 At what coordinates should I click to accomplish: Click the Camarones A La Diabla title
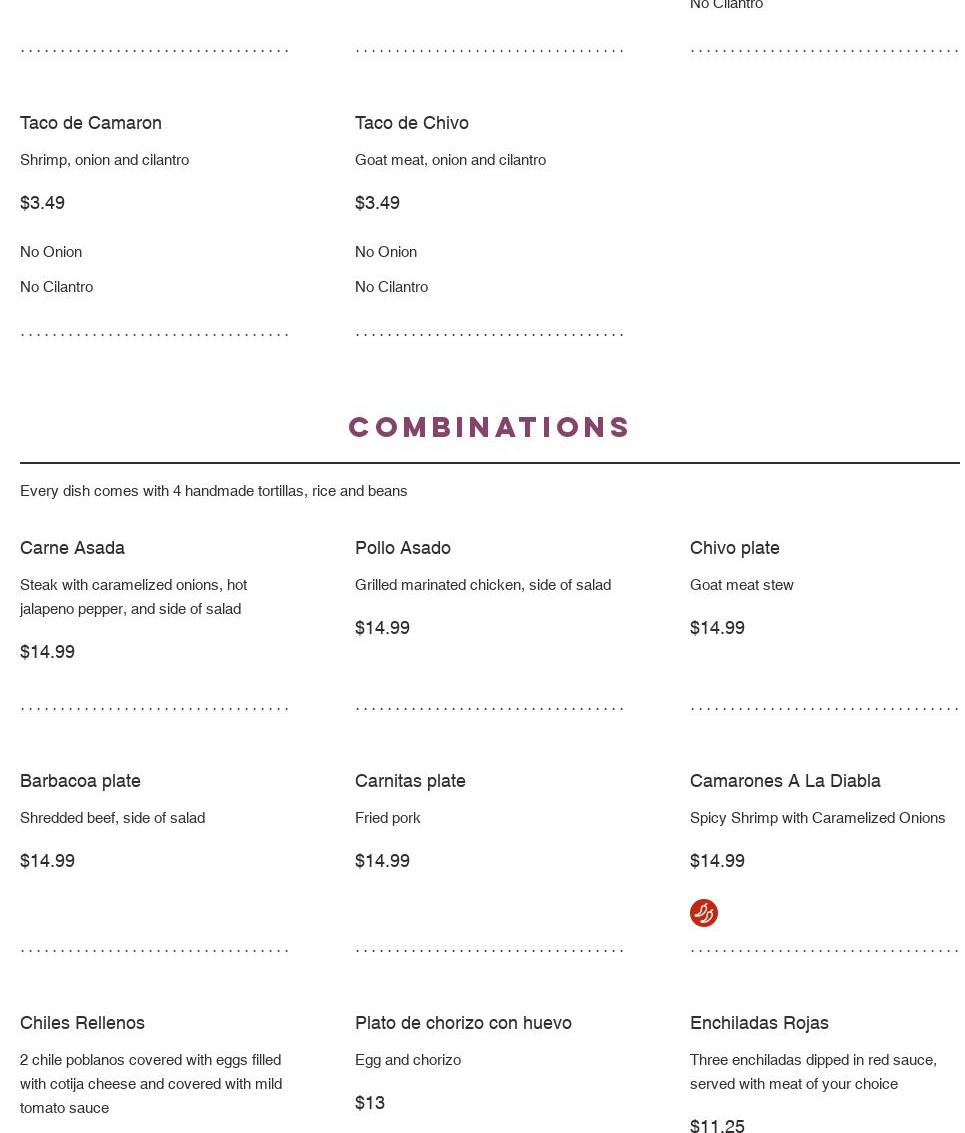785,781
